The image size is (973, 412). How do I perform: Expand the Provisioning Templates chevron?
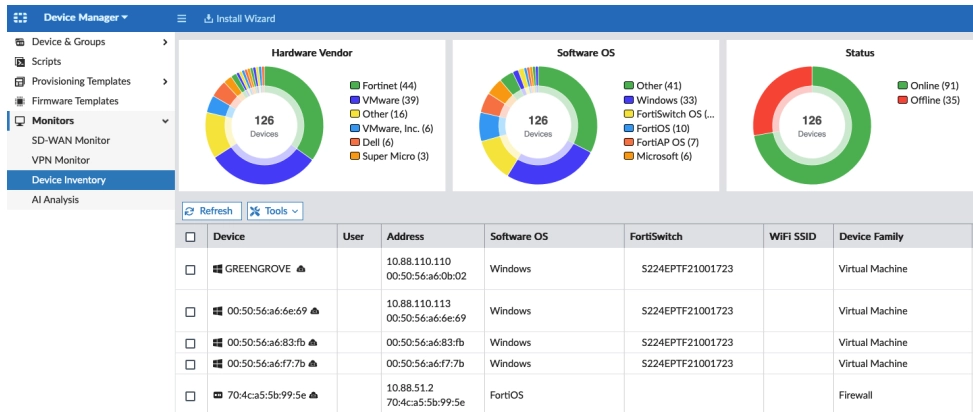[165, 81]
